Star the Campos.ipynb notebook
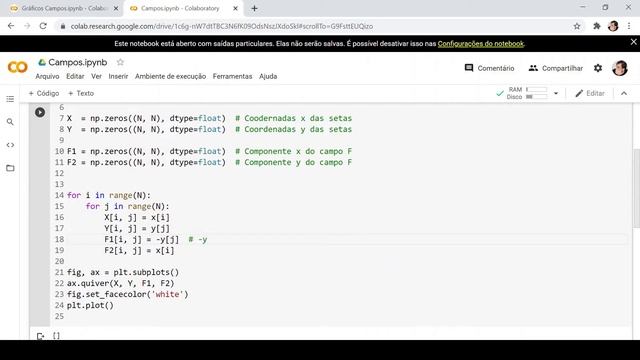 (120, 62)
